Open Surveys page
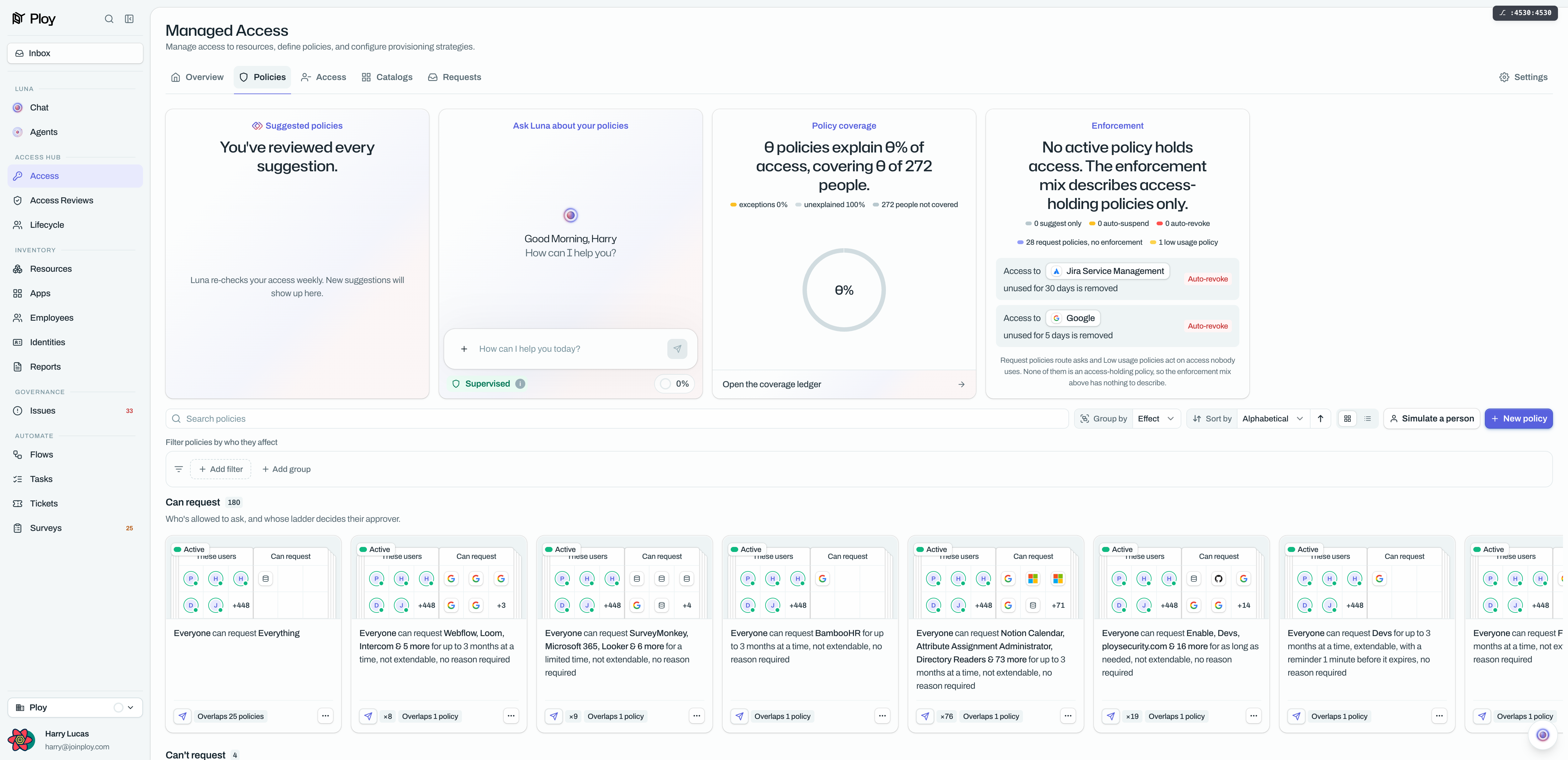 (75, 528)
